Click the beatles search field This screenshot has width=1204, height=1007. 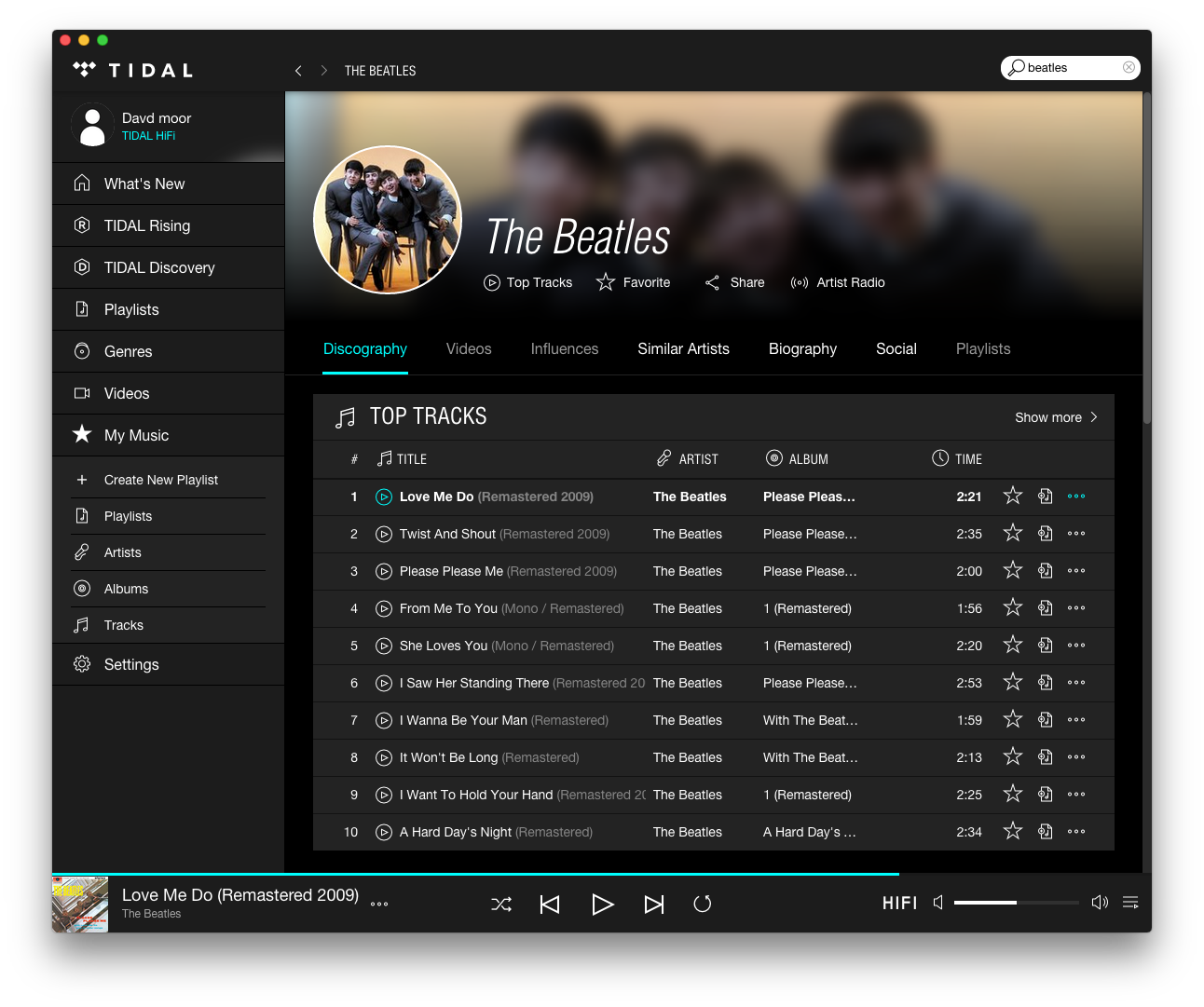pyautogui.click(x=1071, y=67)
